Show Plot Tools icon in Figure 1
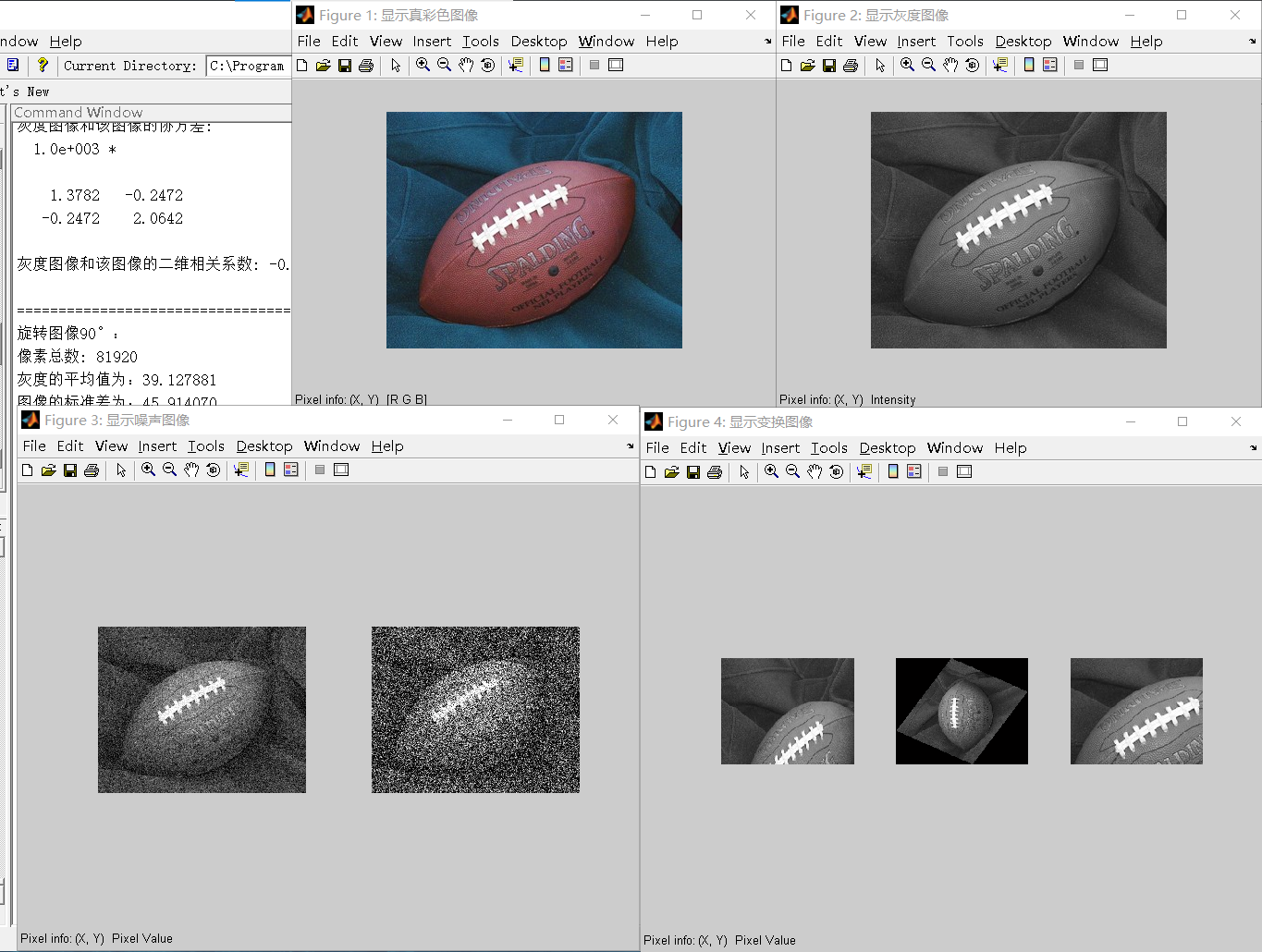The height and width of the screenshot is (952, 1262). (x=616, y=66)
